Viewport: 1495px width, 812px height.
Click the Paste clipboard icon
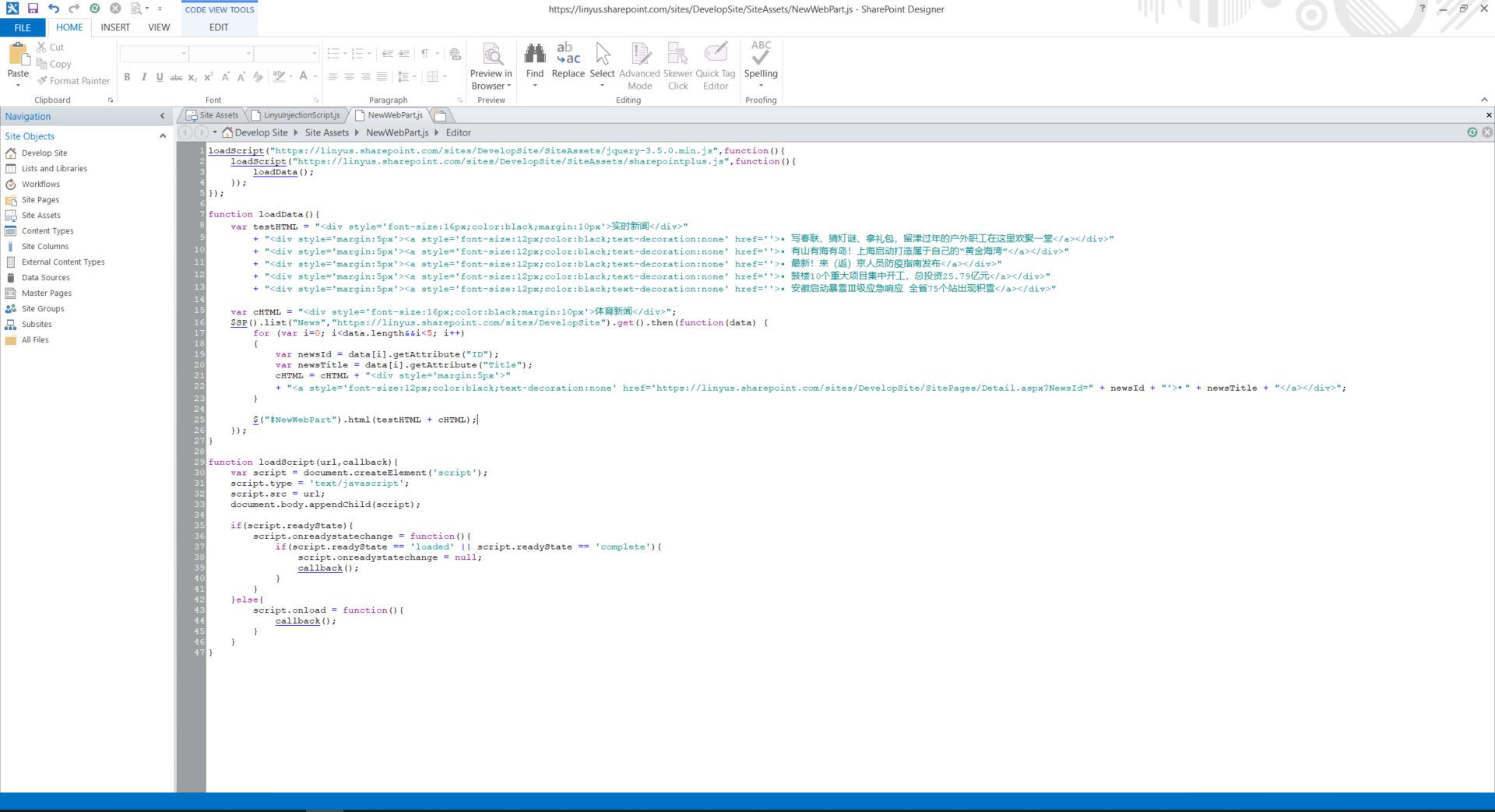point(18,54)
